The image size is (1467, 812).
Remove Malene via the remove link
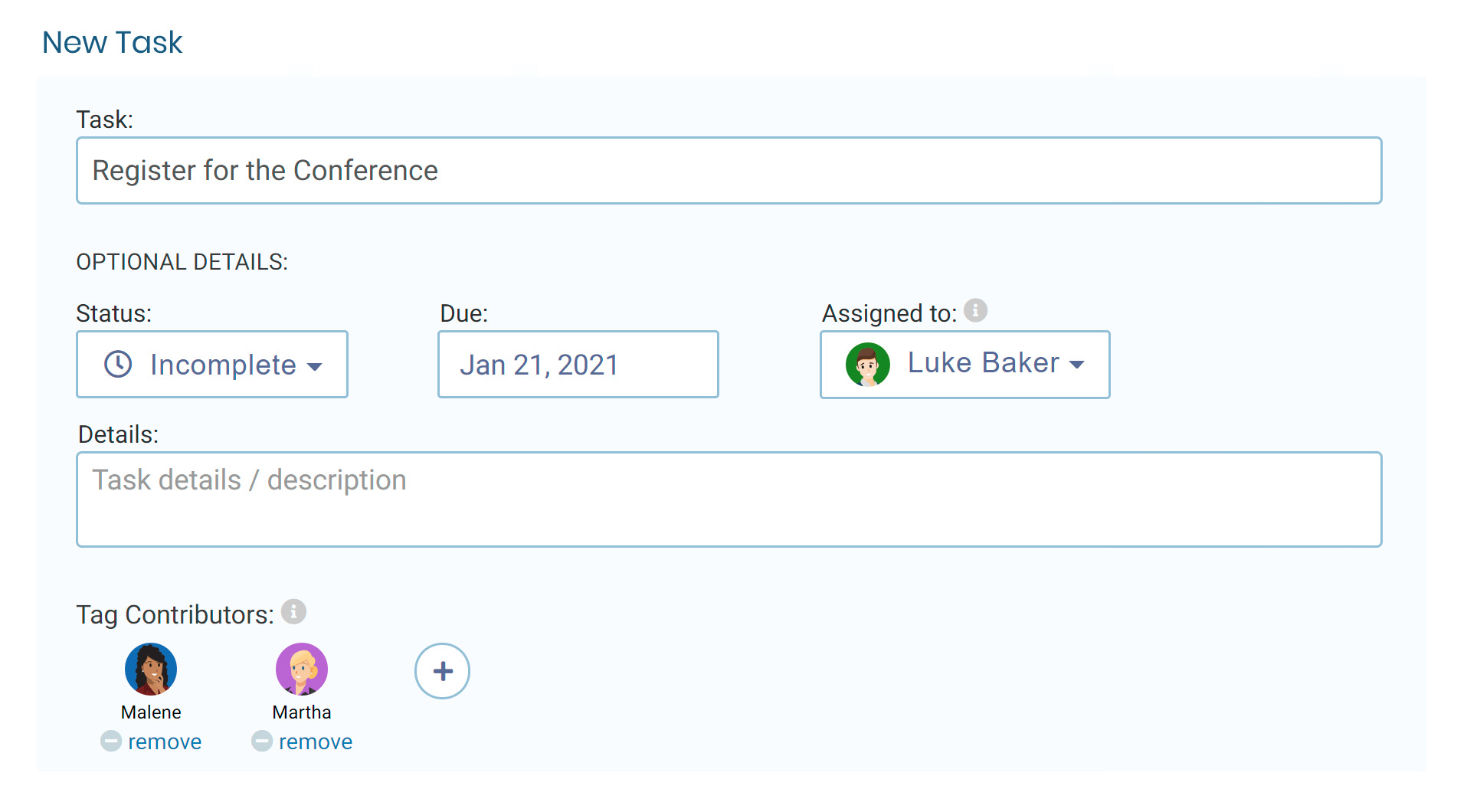pos(165,742)
